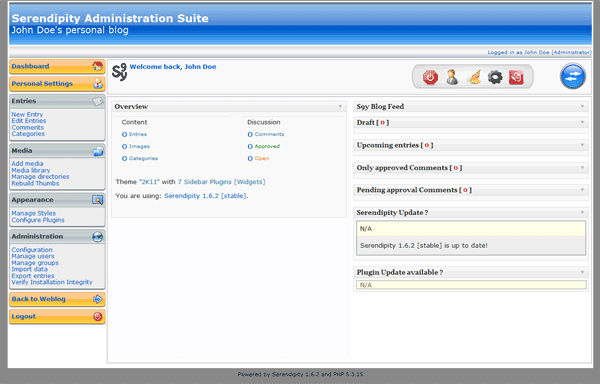Collapse the Plugin Update available widget arrow
The height and width of the screenshot is (384, 600).
click(582, 272)
